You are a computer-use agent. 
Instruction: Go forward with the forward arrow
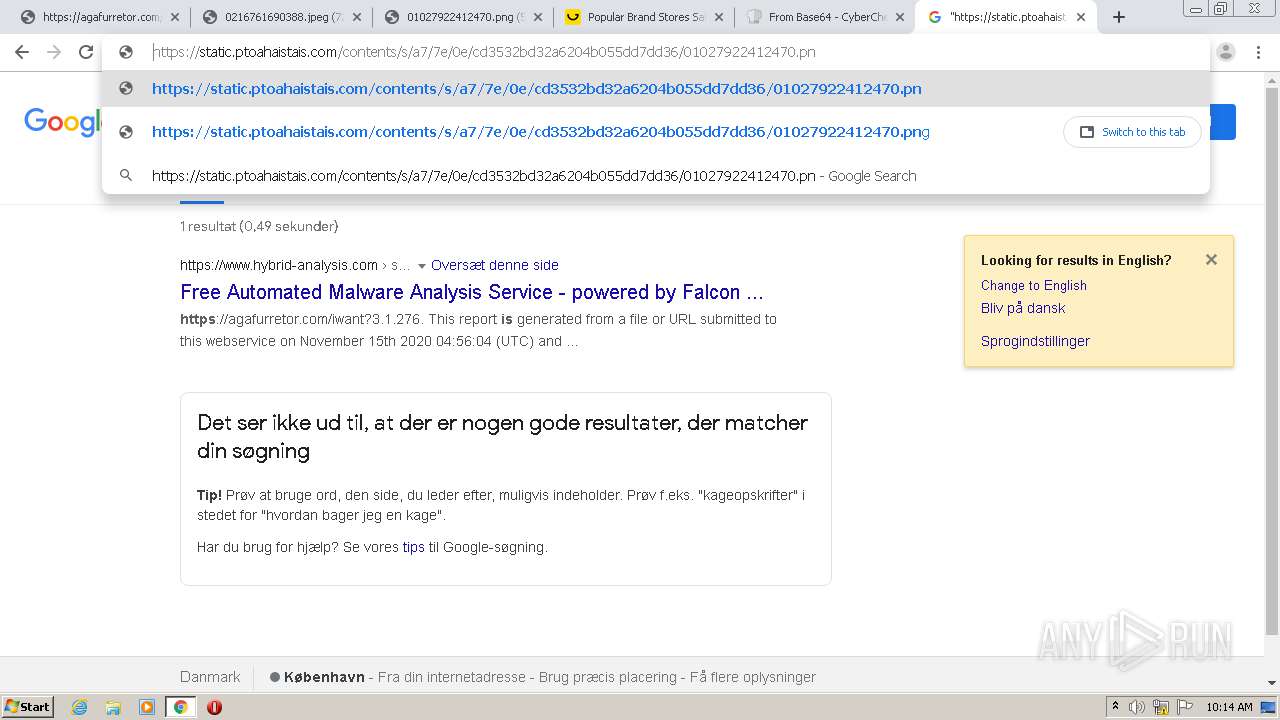pos(54,52)
